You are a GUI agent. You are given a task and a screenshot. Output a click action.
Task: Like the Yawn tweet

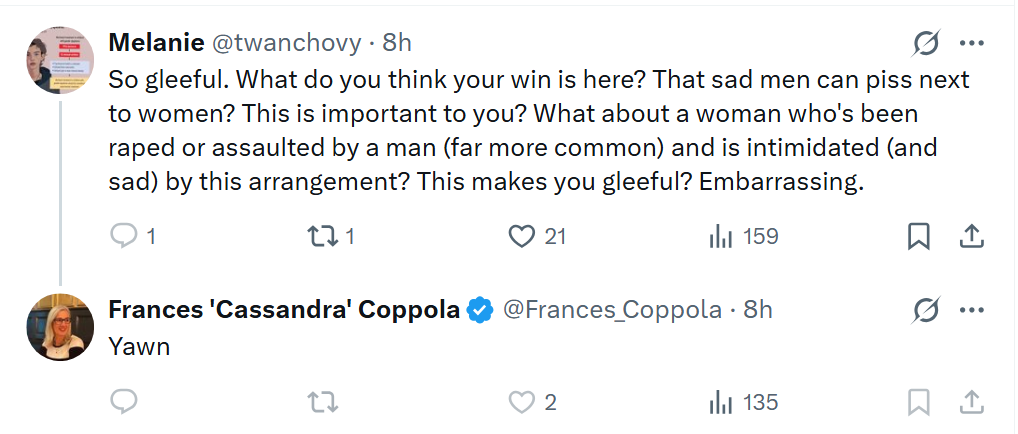[522, 402]
